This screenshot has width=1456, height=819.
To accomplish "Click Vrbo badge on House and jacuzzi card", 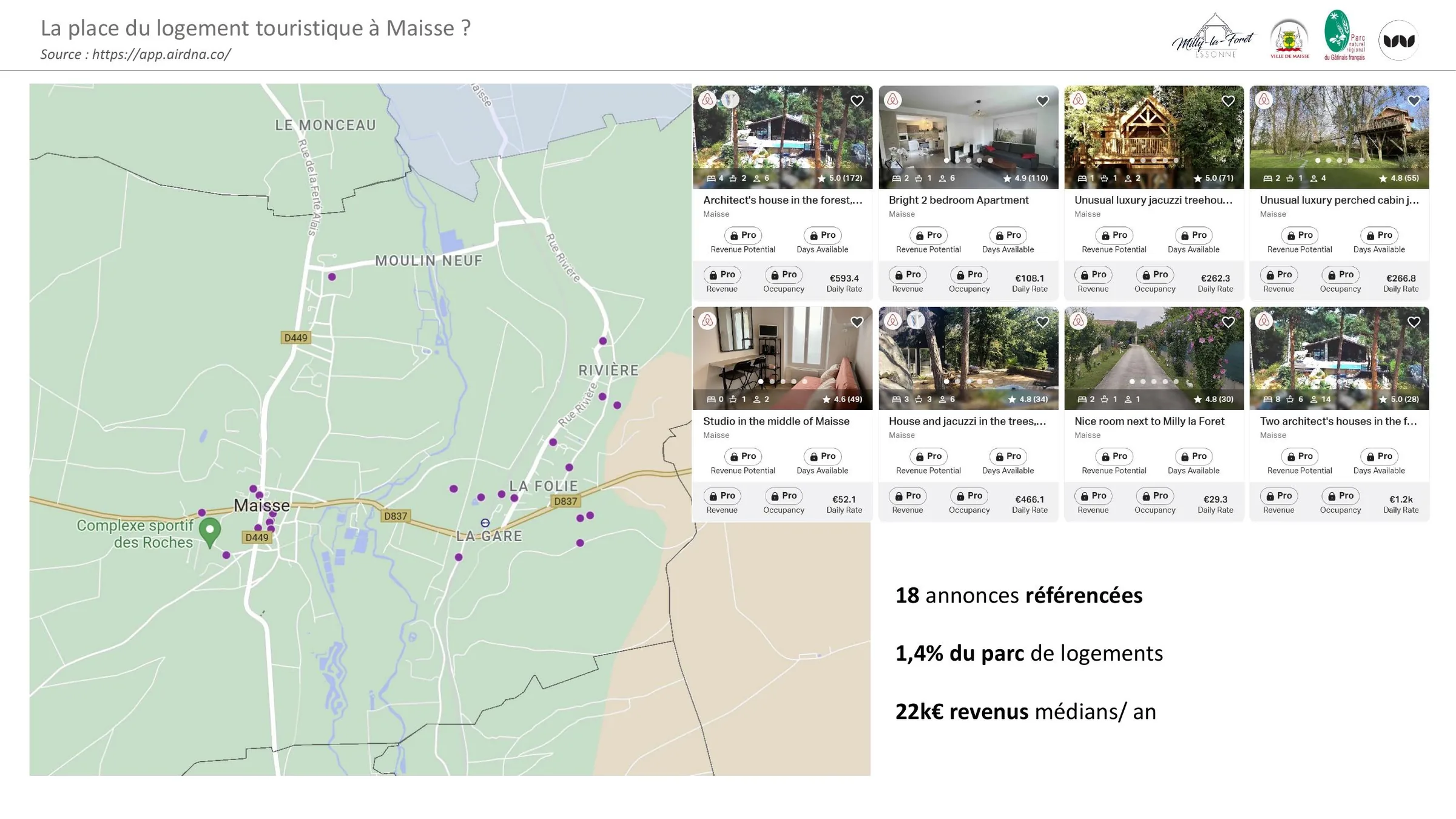I will pos(915,320).
